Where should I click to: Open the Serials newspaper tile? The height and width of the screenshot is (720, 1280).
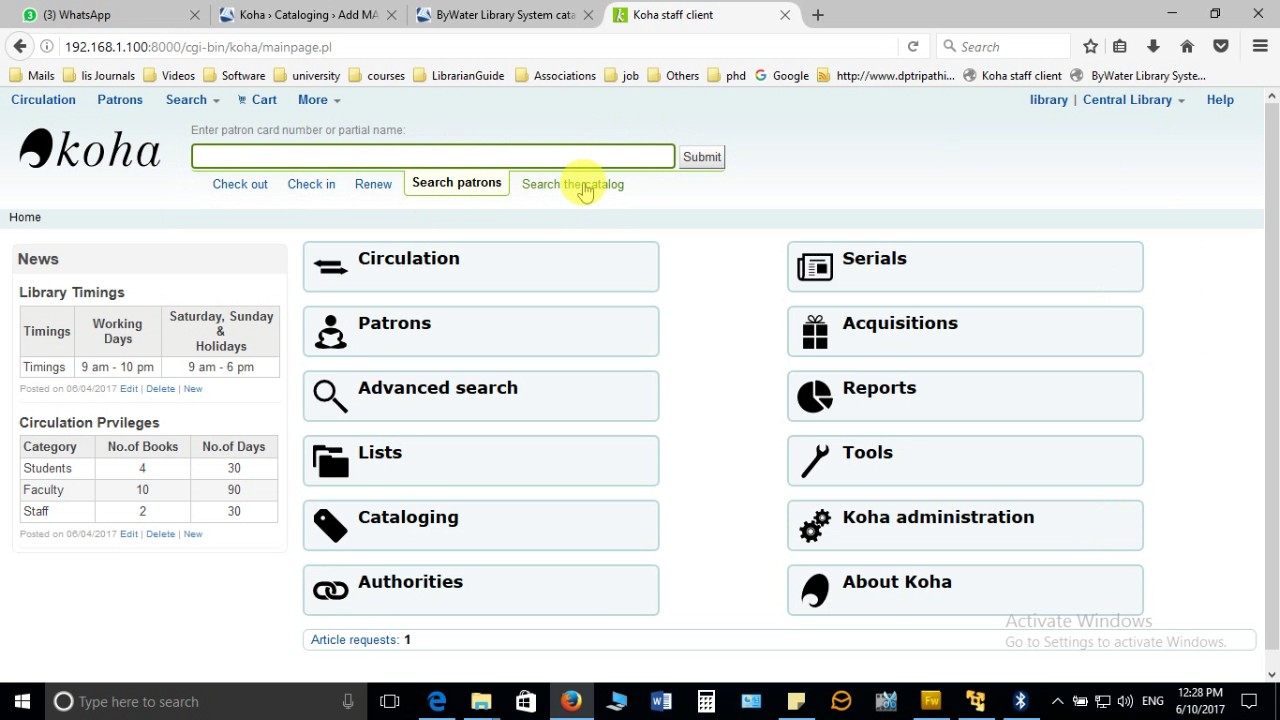(x=965, y=267)
